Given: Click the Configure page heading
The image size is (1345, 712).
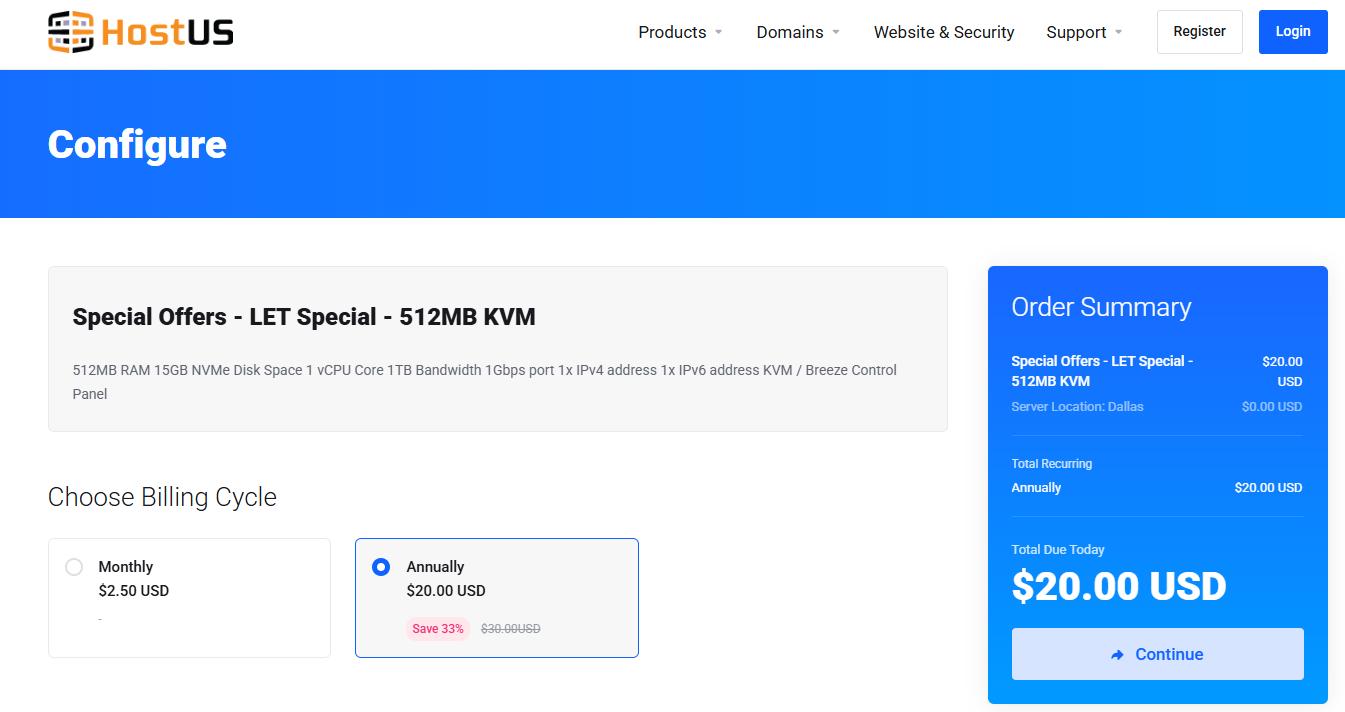Looking at the screenshot, I should click(136, 144).
